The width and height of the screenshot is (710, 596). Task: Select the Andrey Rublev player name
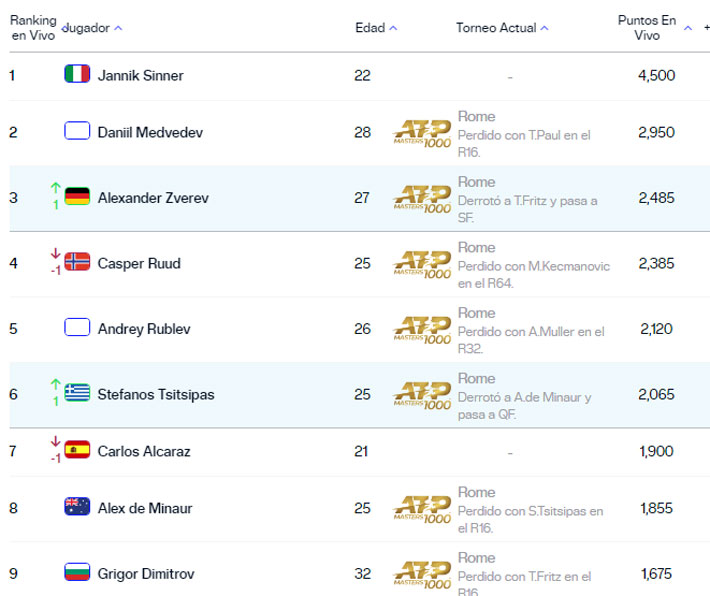144,329
